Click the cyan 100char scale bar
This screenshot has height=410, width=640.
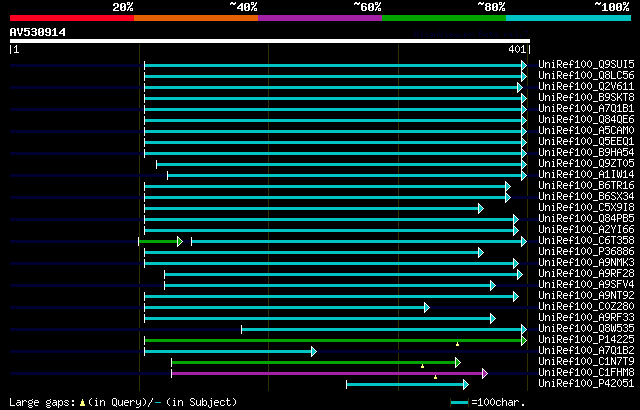[x=459, y=403]
